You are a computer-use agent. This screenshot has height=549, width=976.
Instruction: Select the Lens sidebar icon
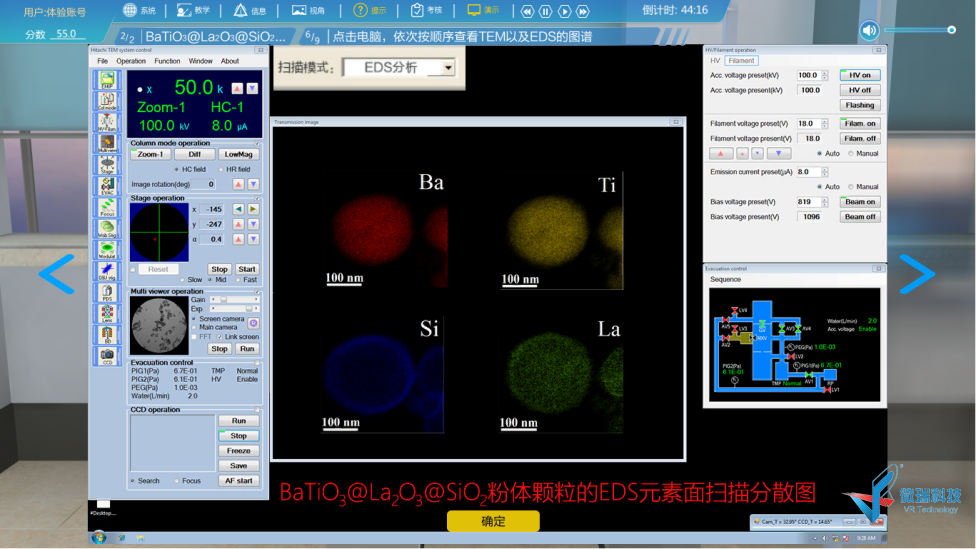[107, 313]
